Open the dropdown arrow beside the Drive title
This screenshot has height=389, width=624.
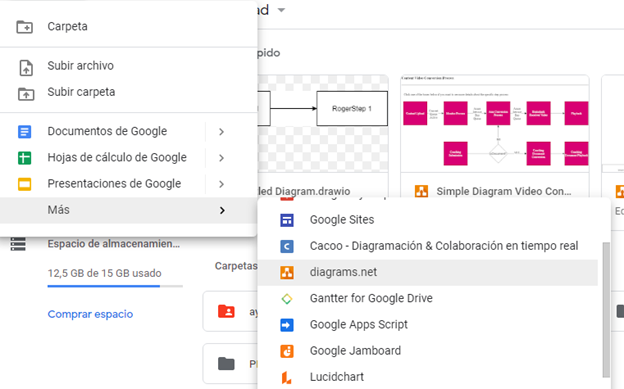point(281,10)
